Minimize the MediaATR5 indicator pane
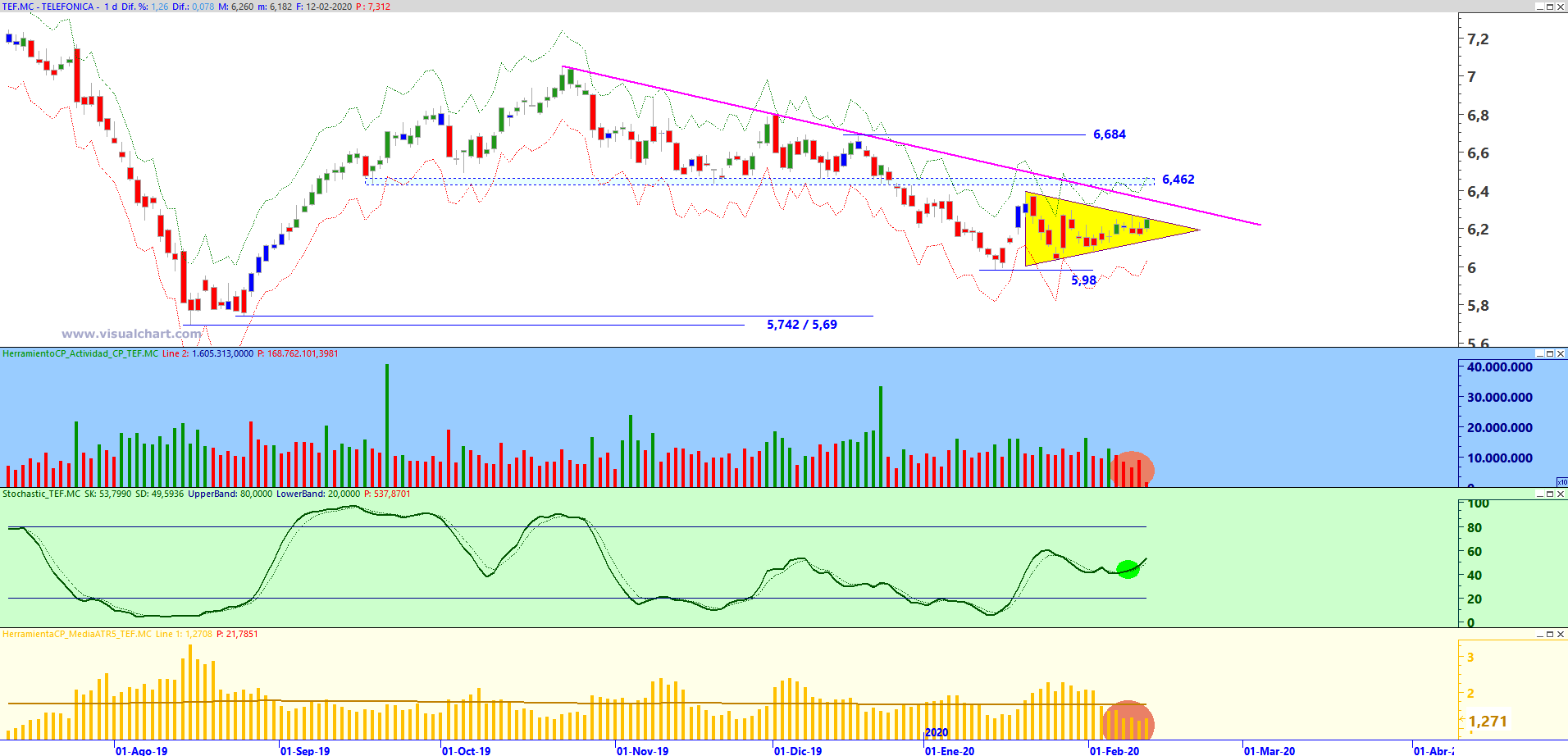This screenshot has height=756, width=1568. [1539, 634]
